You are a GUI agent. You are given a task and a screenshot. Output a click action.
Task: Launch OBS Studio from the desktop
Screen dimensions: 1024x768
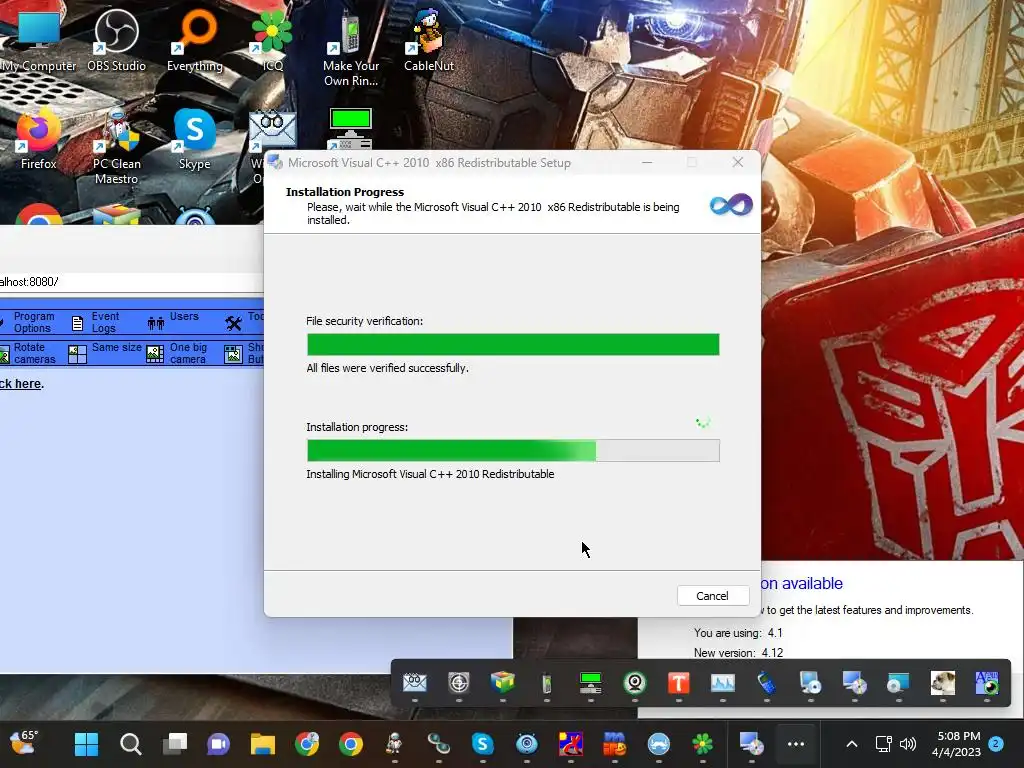tap(116, 40)
